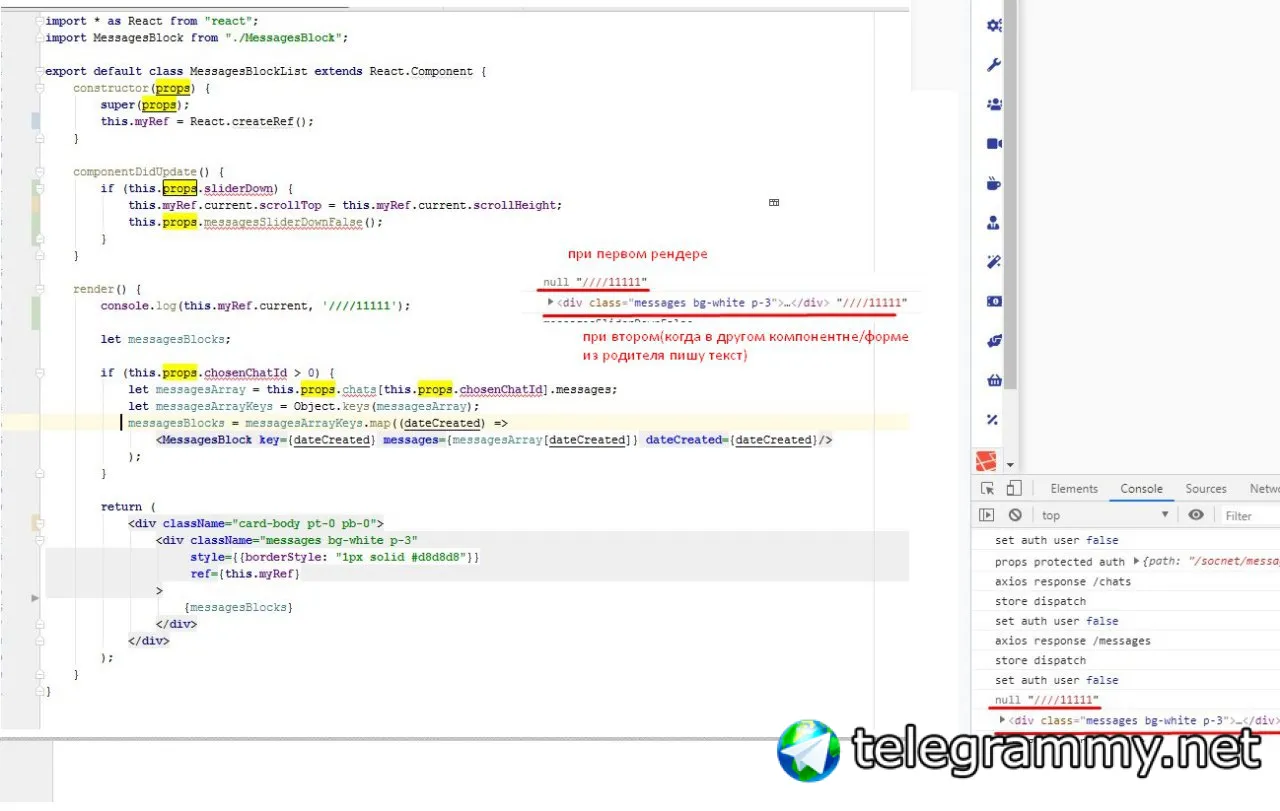
Task: Click 'messagesSliderDownFalse' in the code
Action: [283, 222]
